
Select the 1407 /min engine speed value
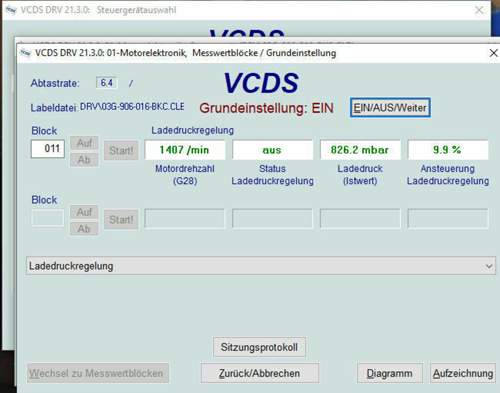pos(185,150)
